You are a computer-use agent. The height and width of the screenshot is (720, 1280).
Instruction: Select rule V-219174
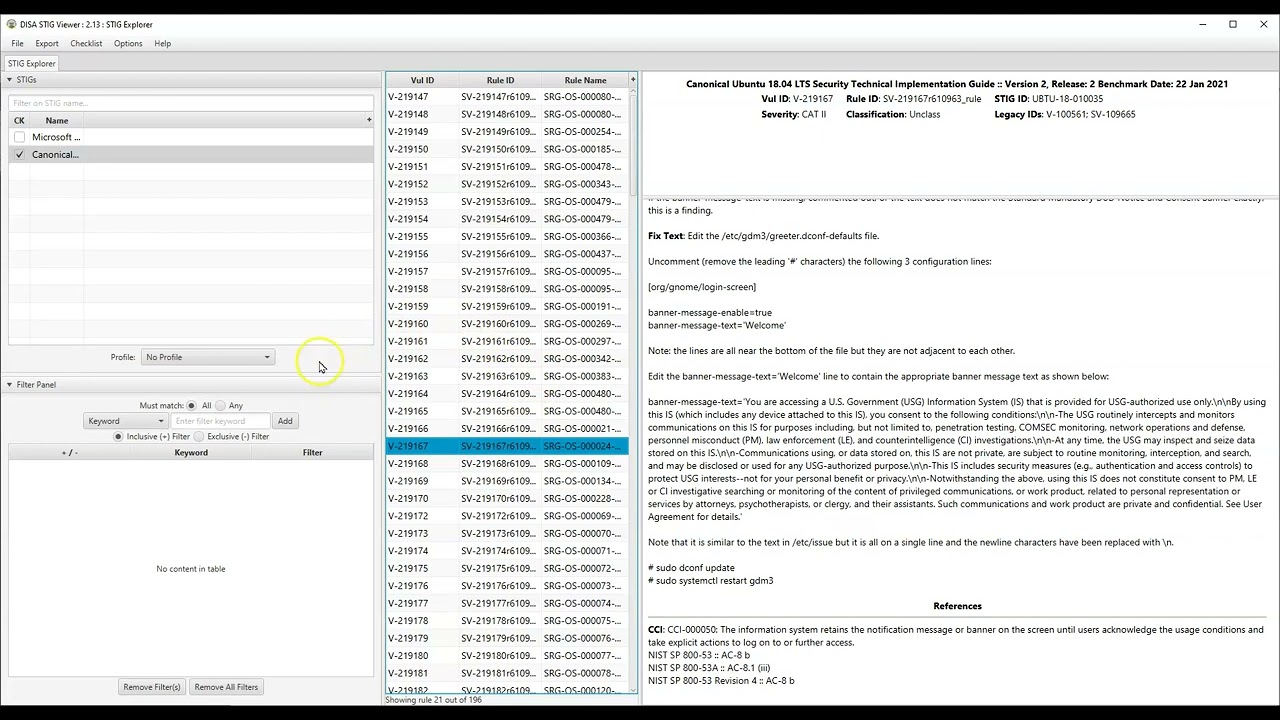508,551
